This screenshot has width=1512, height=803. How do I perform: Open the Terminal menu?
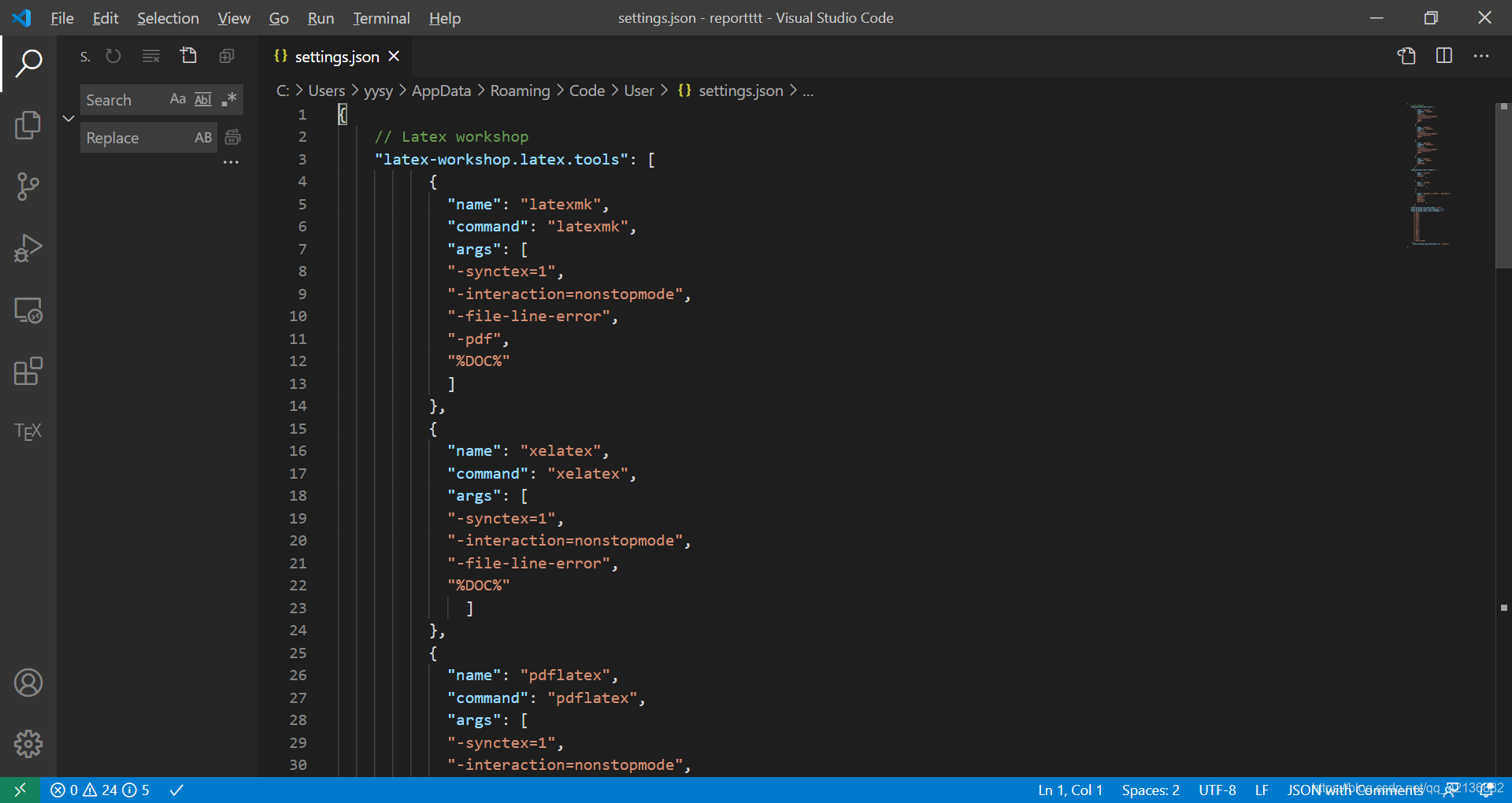(x=381, y=17)
